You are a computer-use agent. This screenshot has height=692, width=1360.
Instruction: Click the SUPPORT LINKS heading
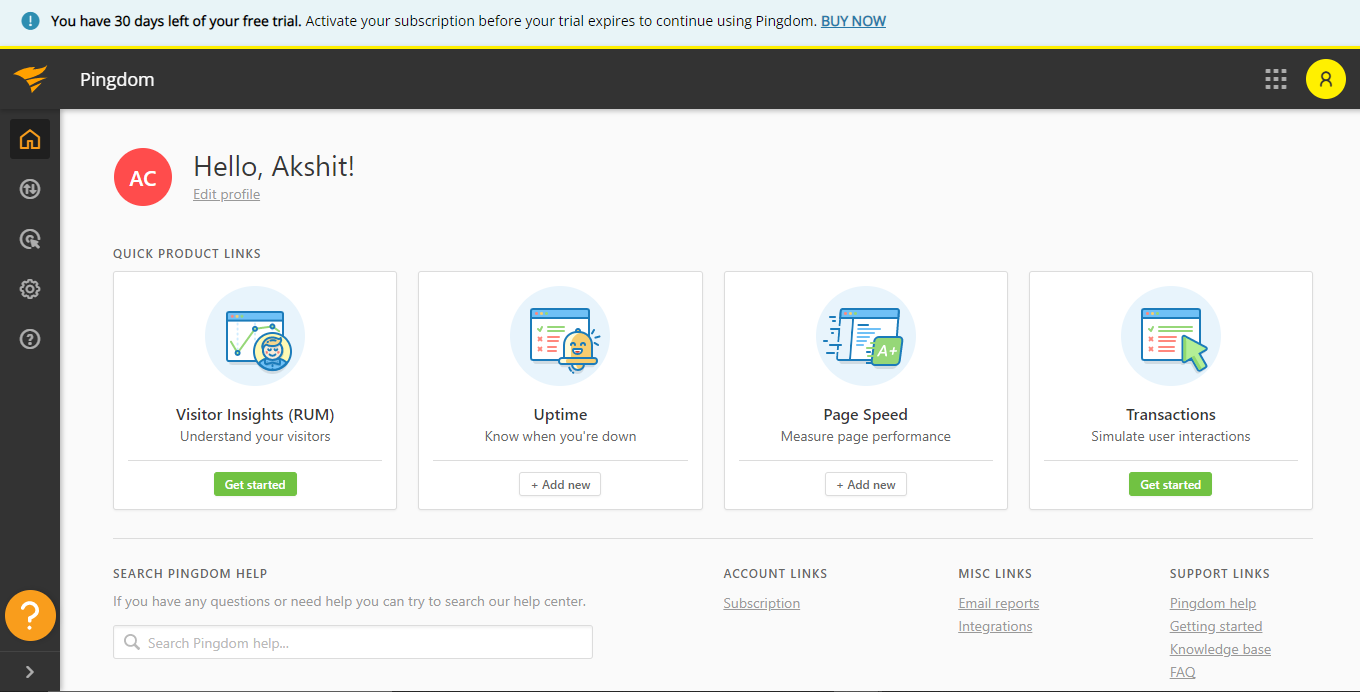(x=1220, y=574)
